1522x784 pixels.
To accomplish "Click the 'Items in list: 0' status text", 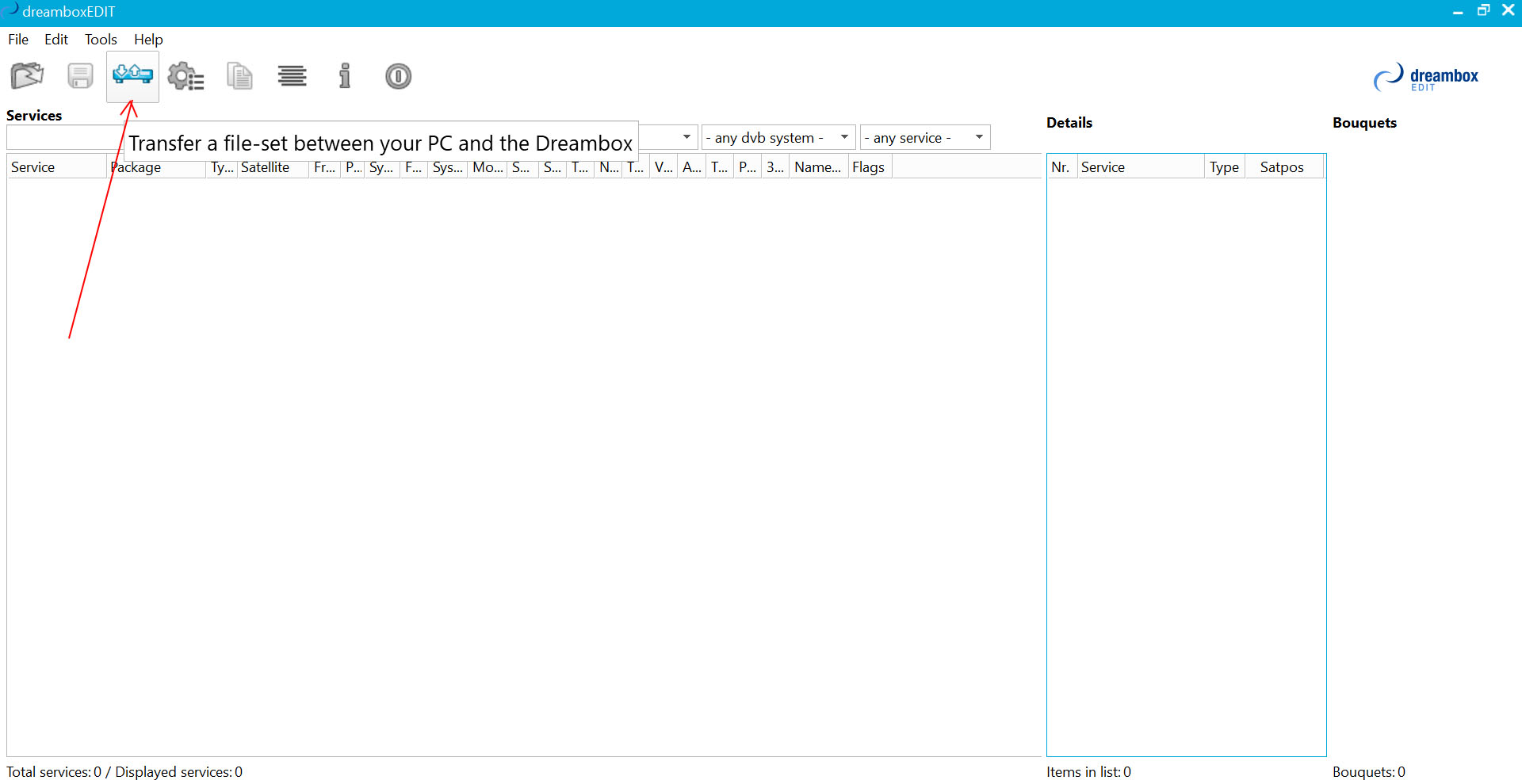I will click(1088, 772).
